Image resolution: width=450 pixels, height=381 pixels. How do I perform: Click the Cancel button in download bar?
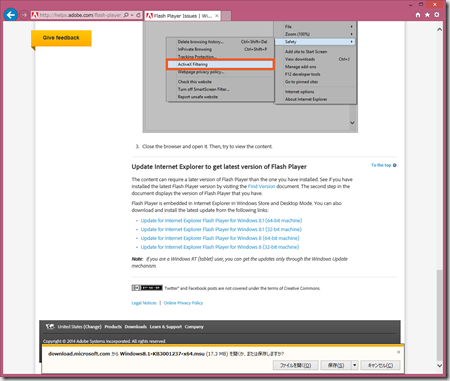point(380,365)
